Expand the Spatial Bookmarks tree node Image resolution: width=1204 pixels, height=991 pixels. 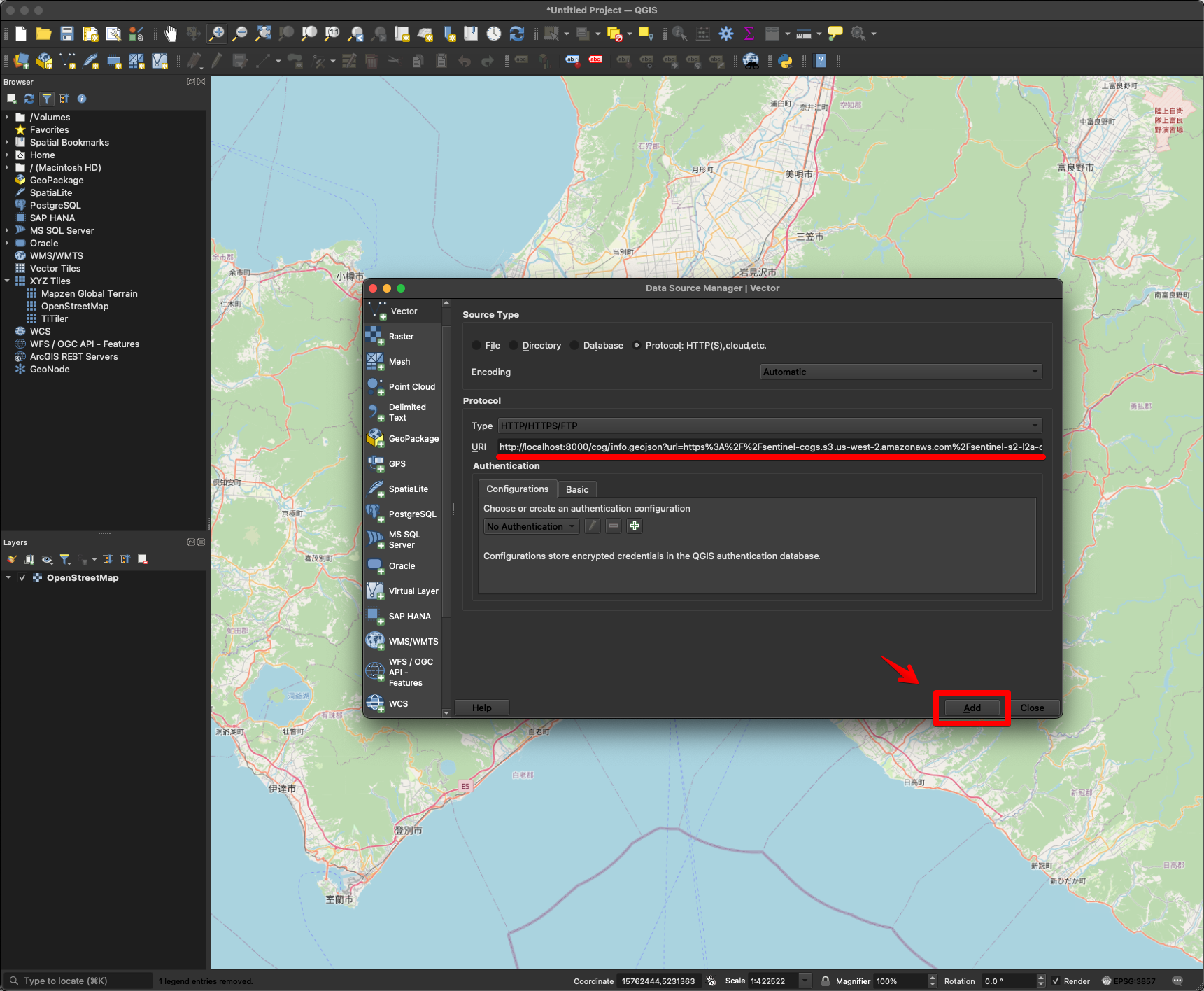(x=7, y=142)
